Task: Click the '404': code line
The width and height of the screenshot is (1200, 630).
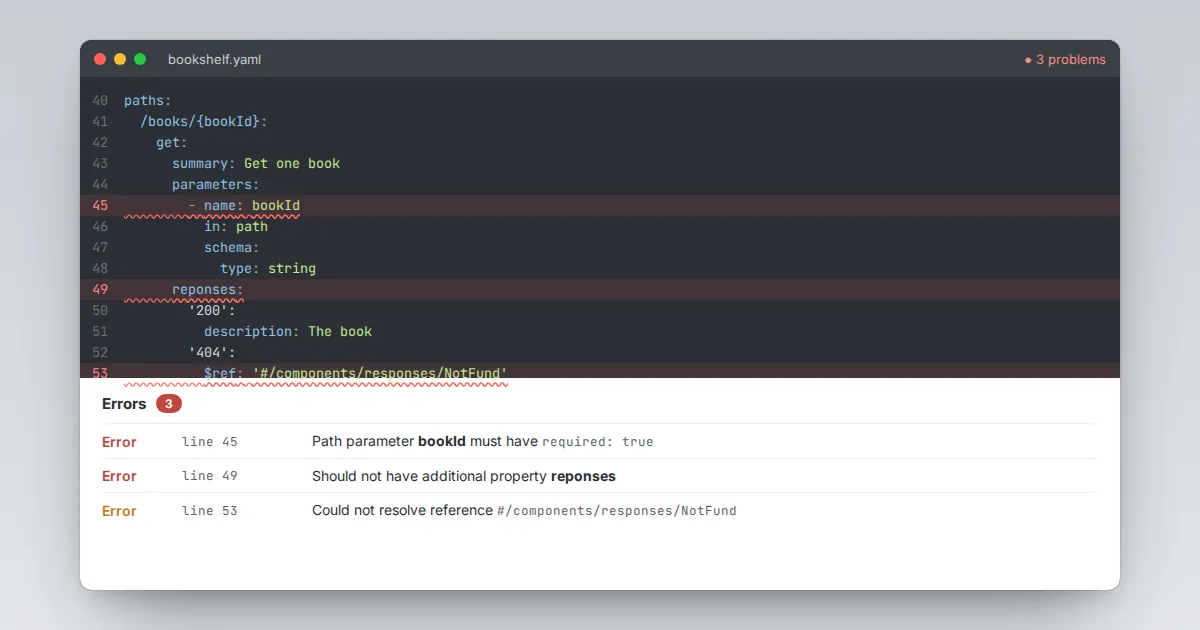Action: (212, 353)
